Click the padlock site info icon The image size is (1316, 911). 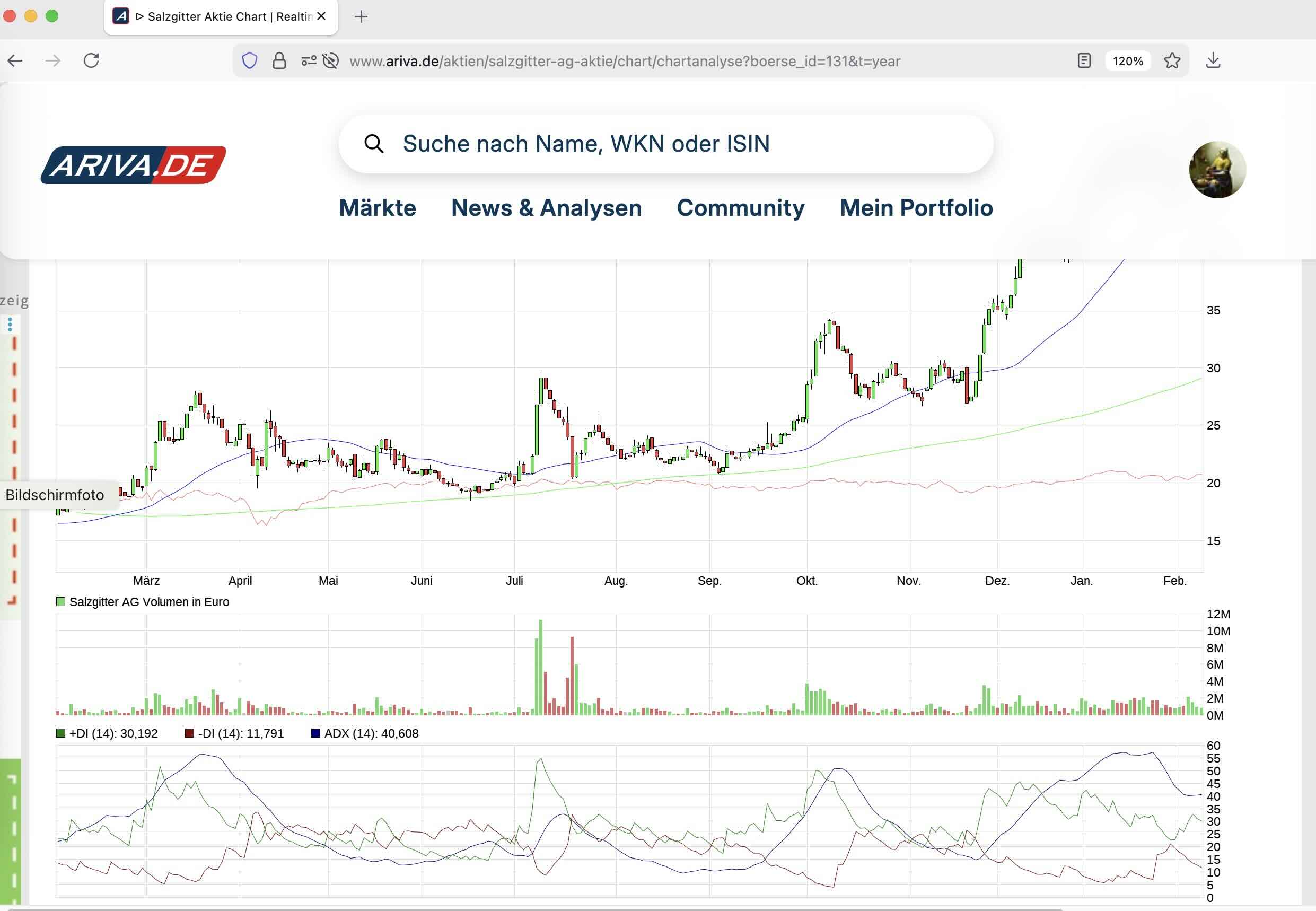[x=279, y=60]
